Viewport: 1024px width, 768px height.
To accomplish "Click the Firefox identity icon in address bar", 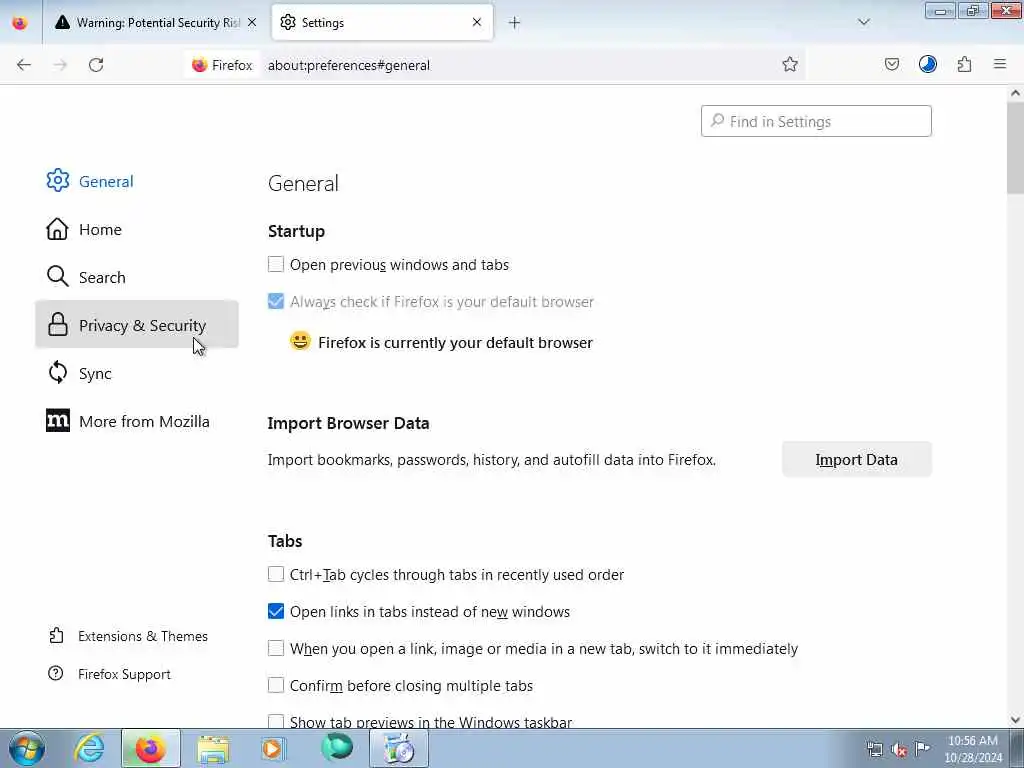I will pyautogui.click(x=222, y=65).
